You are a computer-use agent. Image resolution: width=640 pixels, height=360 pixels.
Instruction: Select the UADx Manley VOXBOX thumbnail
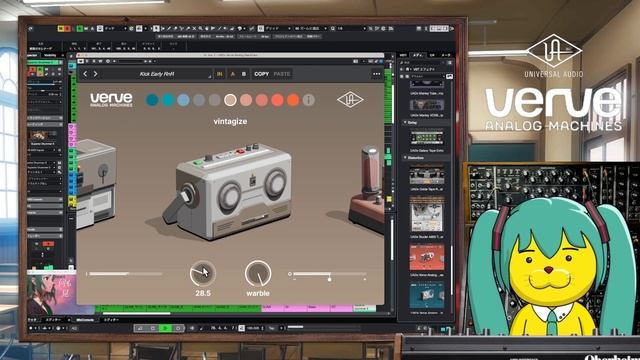pos(427,106)
